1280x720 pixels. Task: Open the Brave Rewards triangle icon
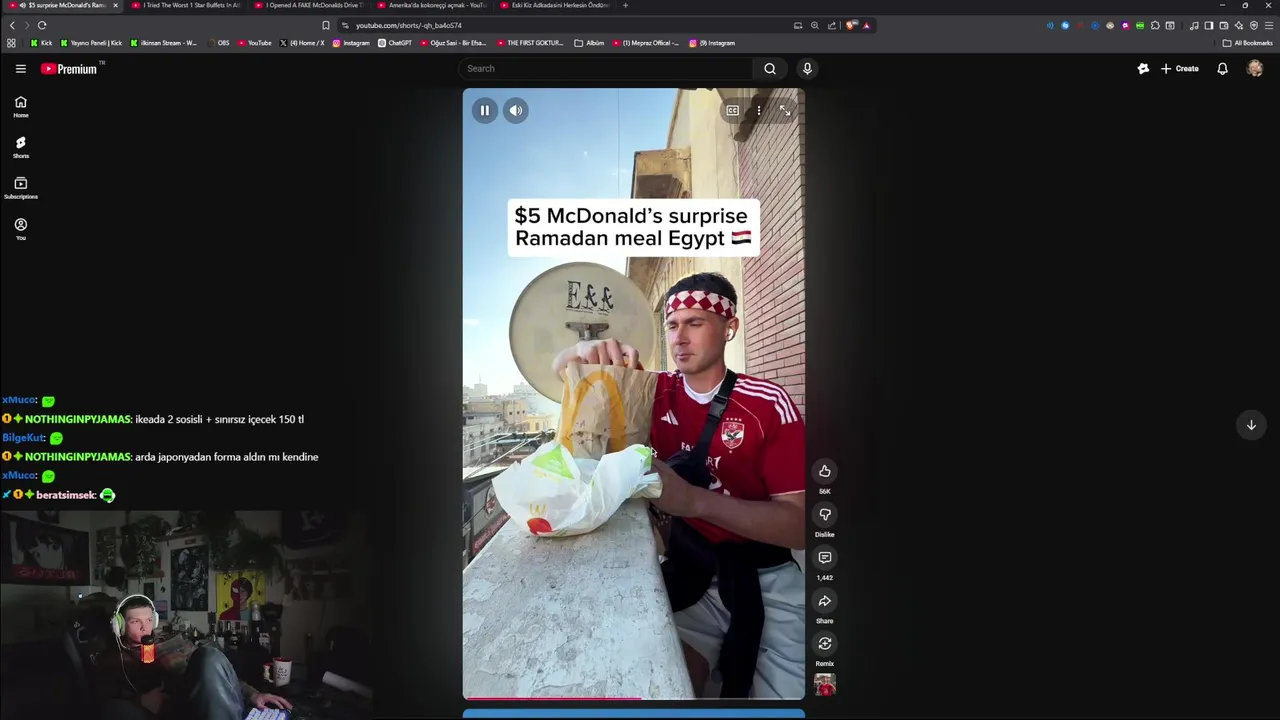coord(866,25)
